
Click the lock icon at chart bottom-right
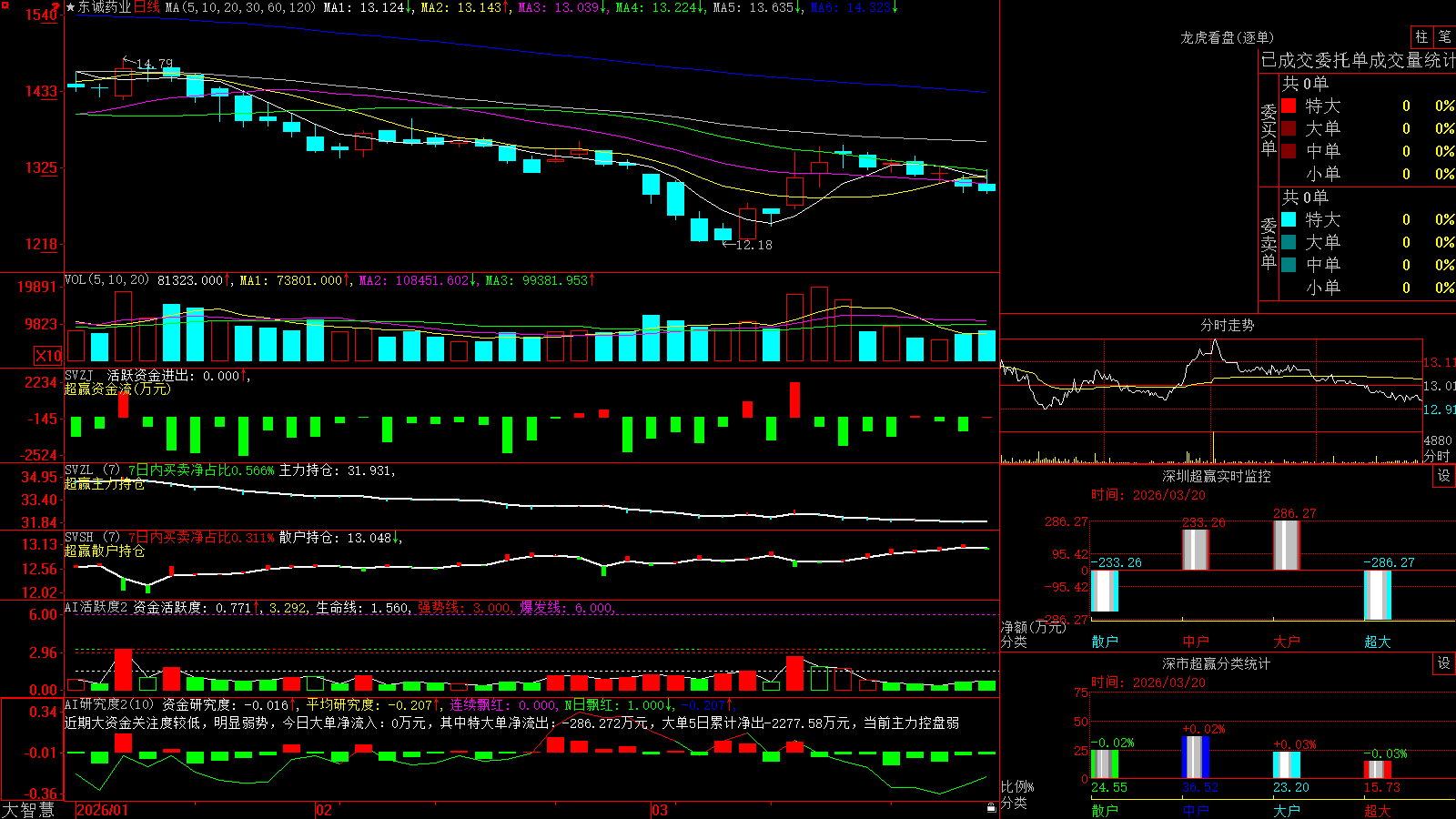tap(991, 807)
